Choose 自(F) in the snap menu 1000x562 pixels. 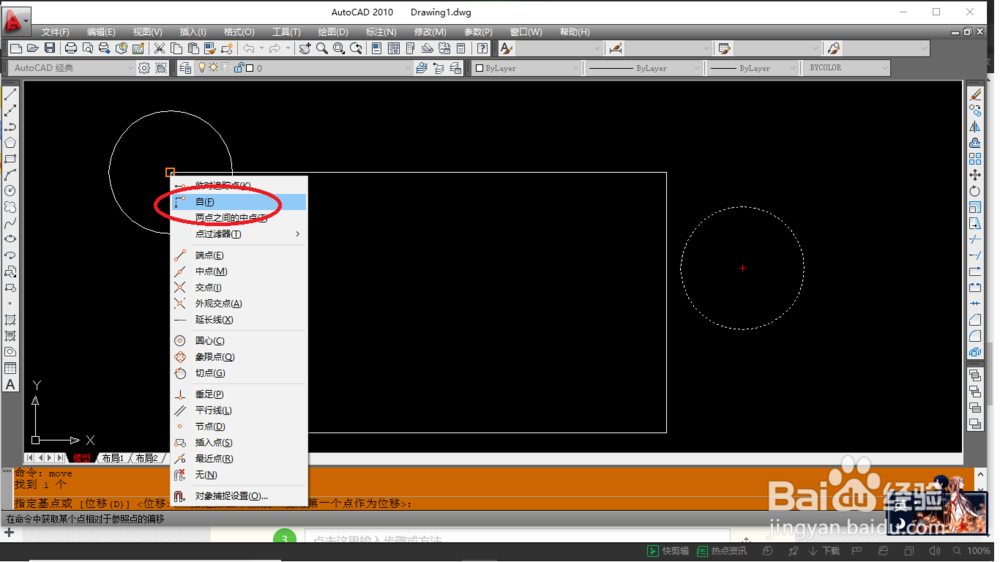(x=239, y=202)
